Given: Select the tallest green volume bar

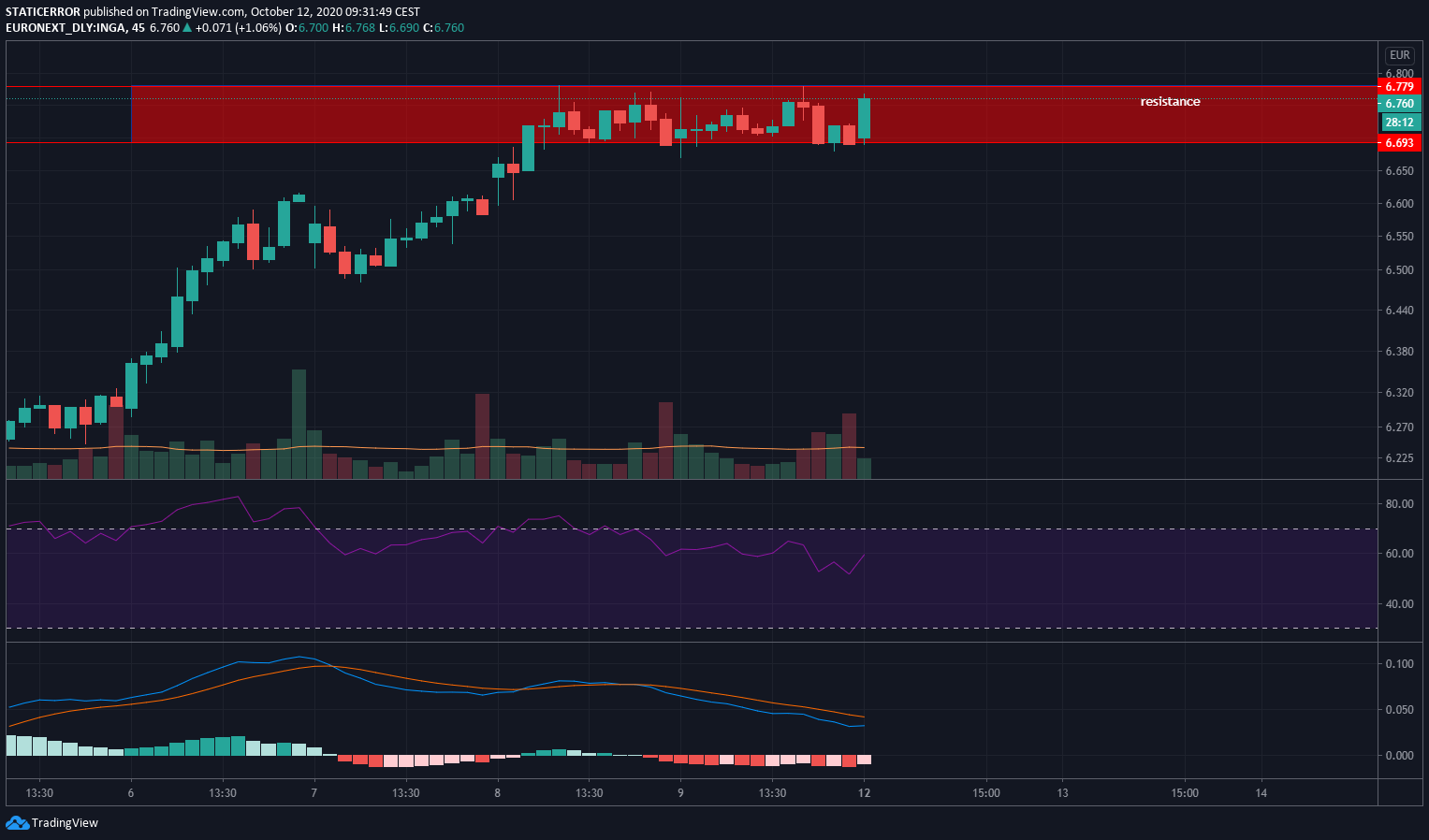Looking at the screenshot, I should pyautogui.click(x=299, y=424).
